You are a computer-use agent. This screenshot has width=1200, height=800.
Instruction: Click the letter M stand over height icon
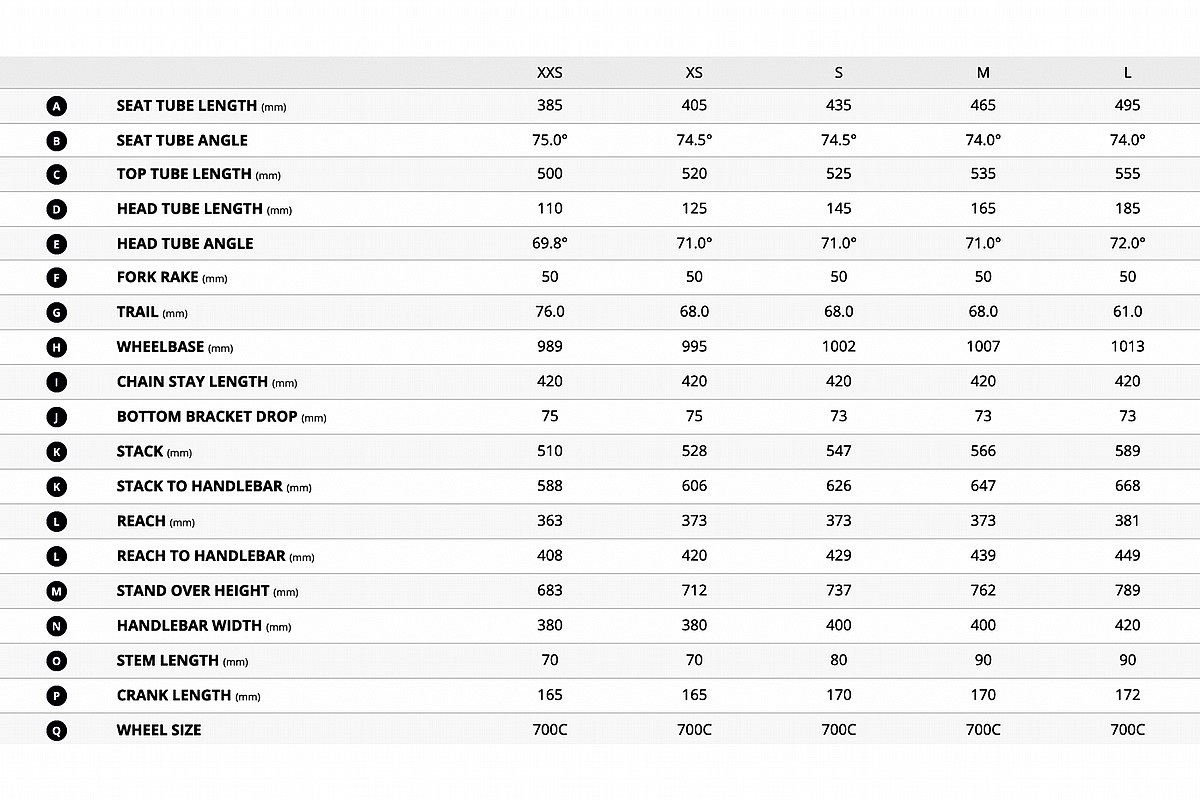click(57, 591)
